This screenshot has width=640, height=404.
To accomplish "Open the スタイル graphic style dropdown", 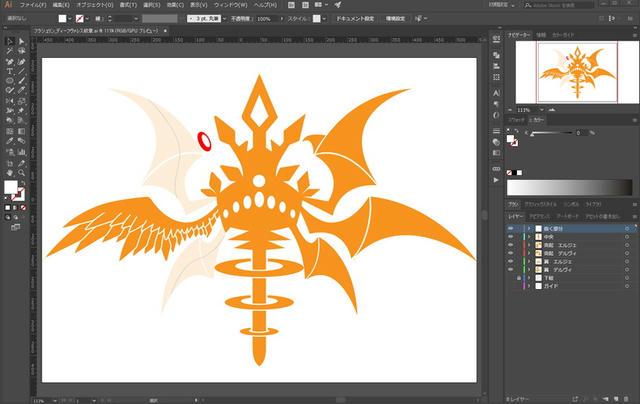I will pos(324,19).
